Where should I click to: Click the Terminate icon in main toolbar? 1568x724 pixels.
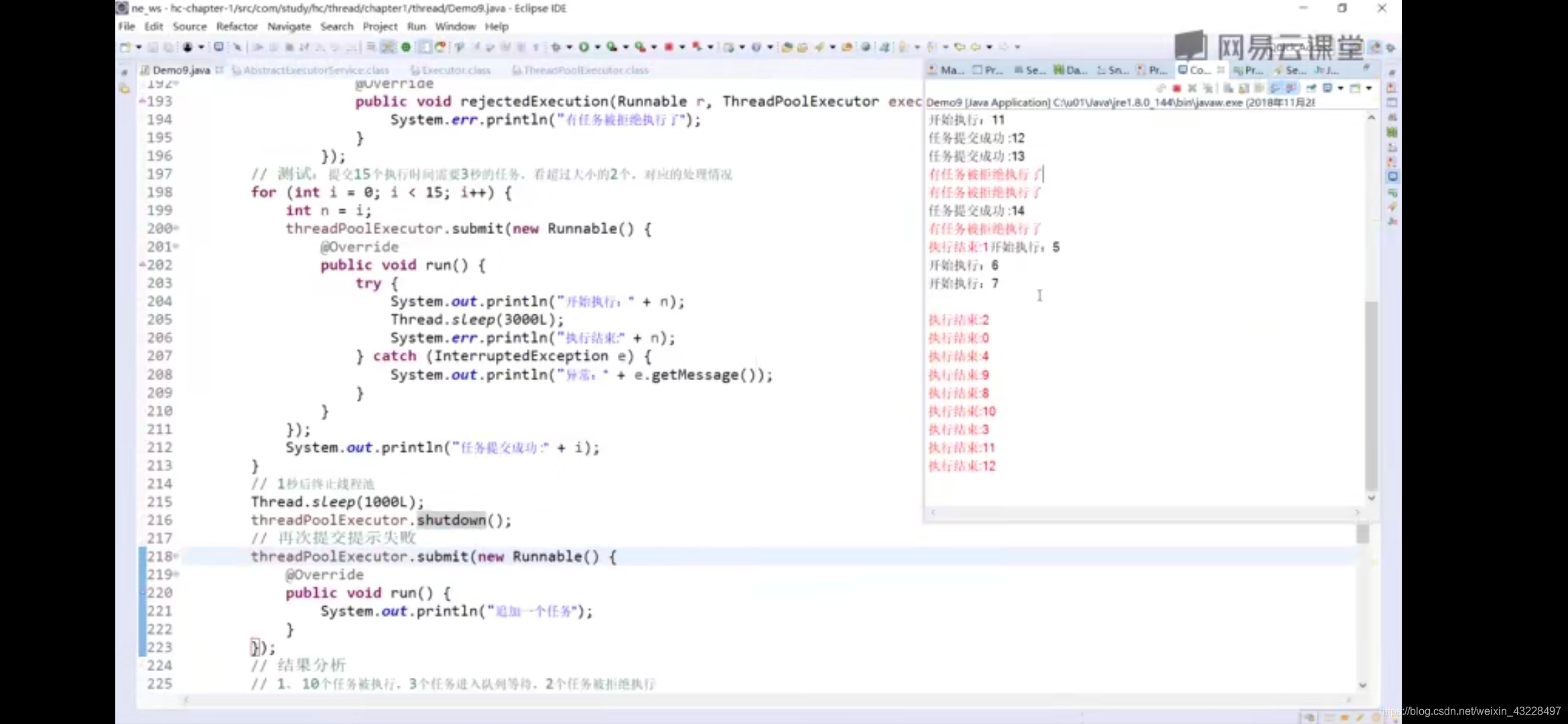[x=289, y=47]
